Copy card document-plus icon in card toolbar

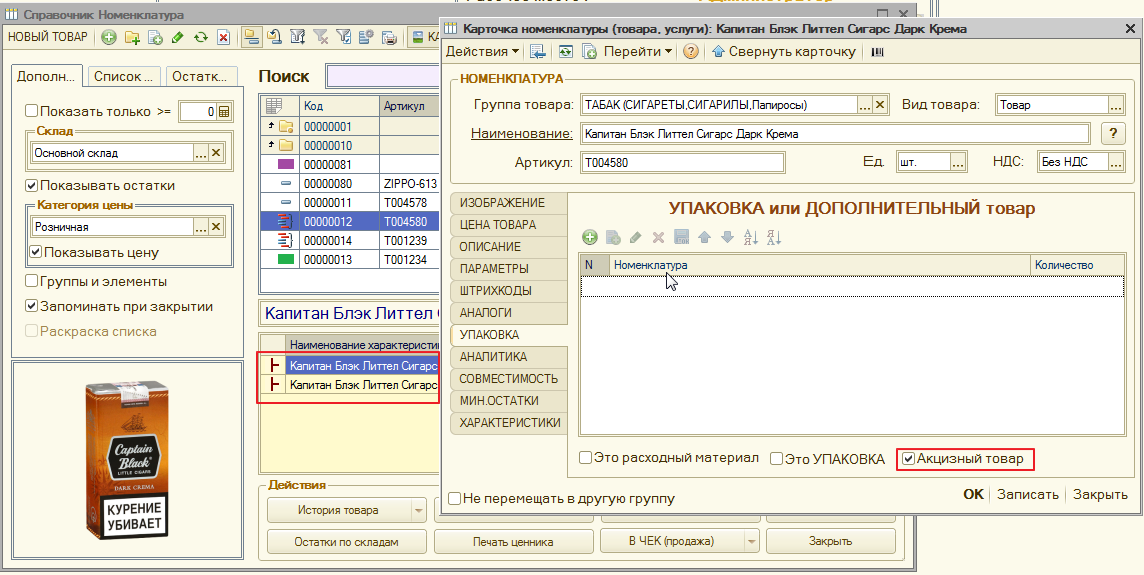[589, 51]
